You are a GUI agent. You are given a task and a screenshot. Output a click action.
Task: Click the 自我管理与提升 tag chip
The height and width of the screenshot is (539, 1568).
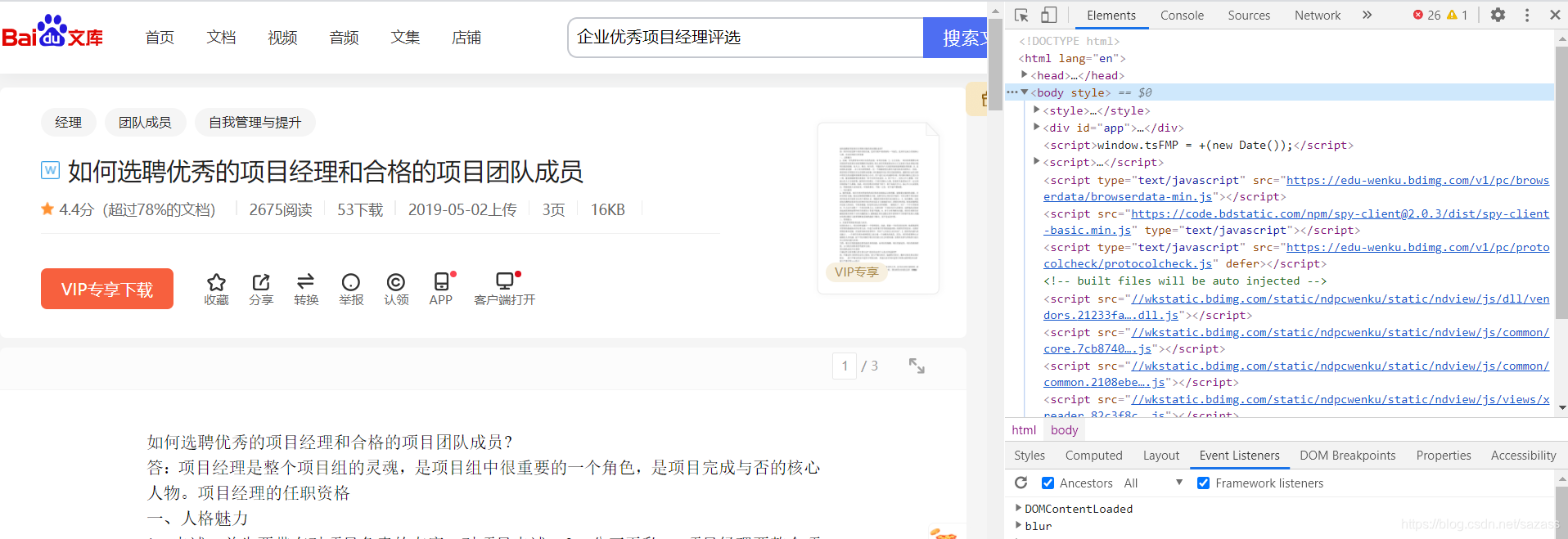(255, 122)
